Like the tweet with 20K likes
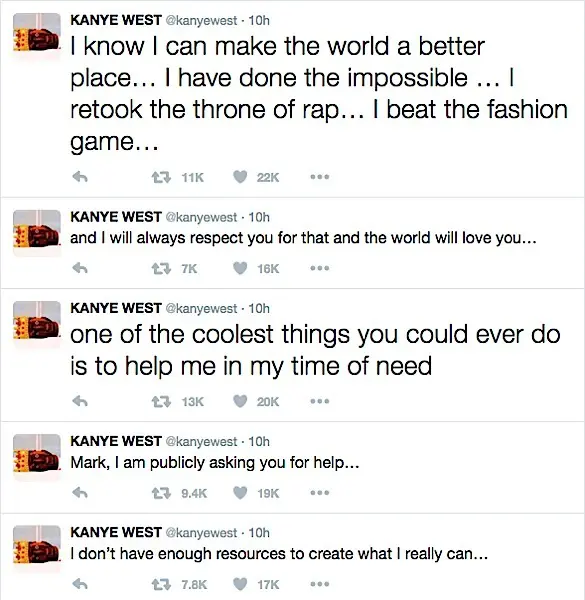 (x=240, y=401)
